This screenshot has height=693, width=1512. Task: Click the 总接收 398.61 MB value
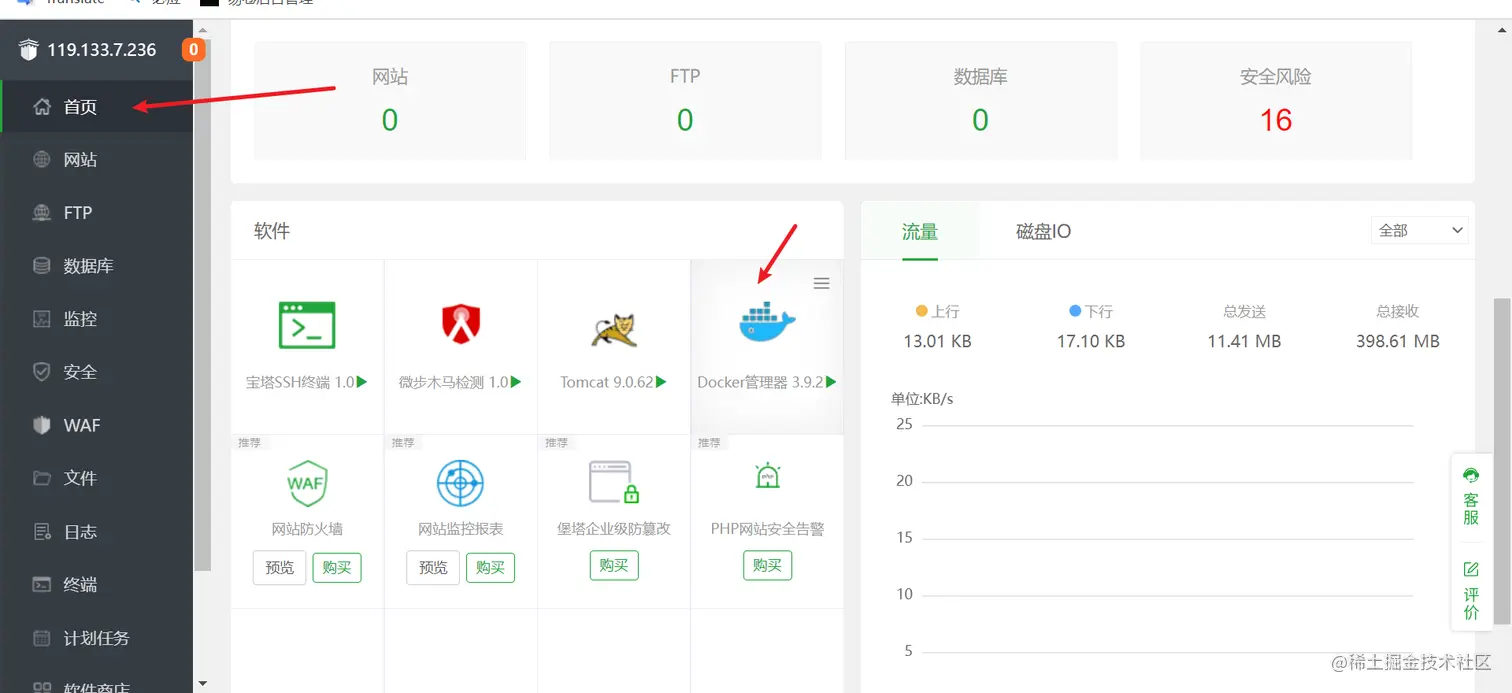click(1398, 341)
